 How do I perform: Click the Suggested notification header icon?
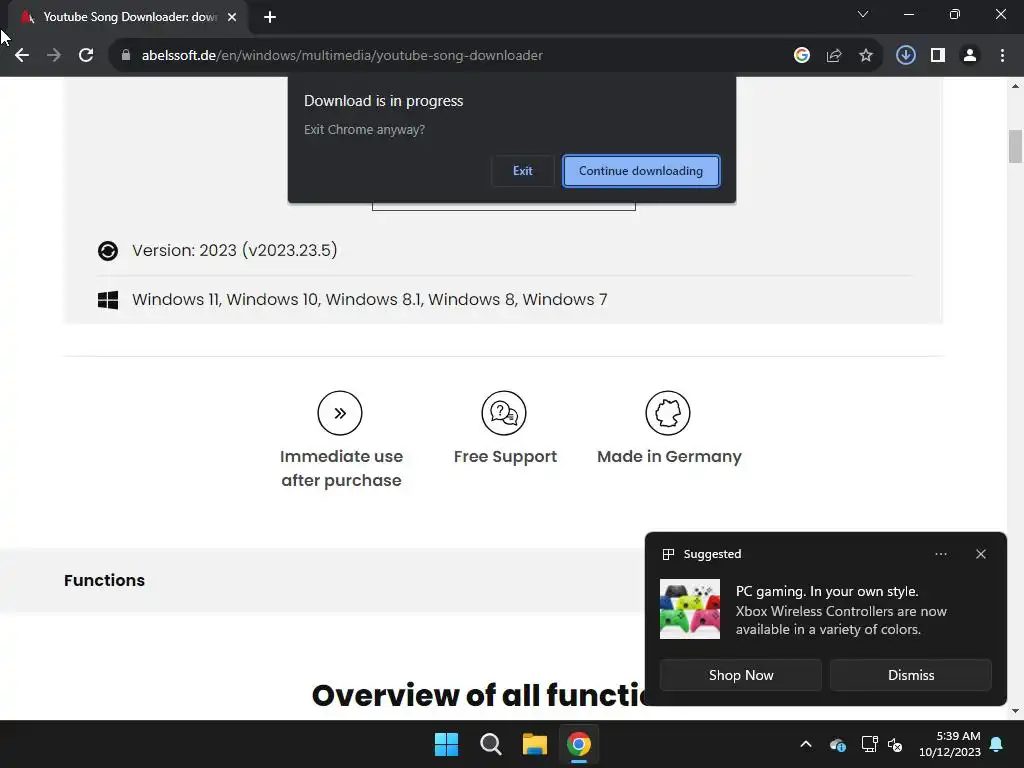(x=668, y=554)
